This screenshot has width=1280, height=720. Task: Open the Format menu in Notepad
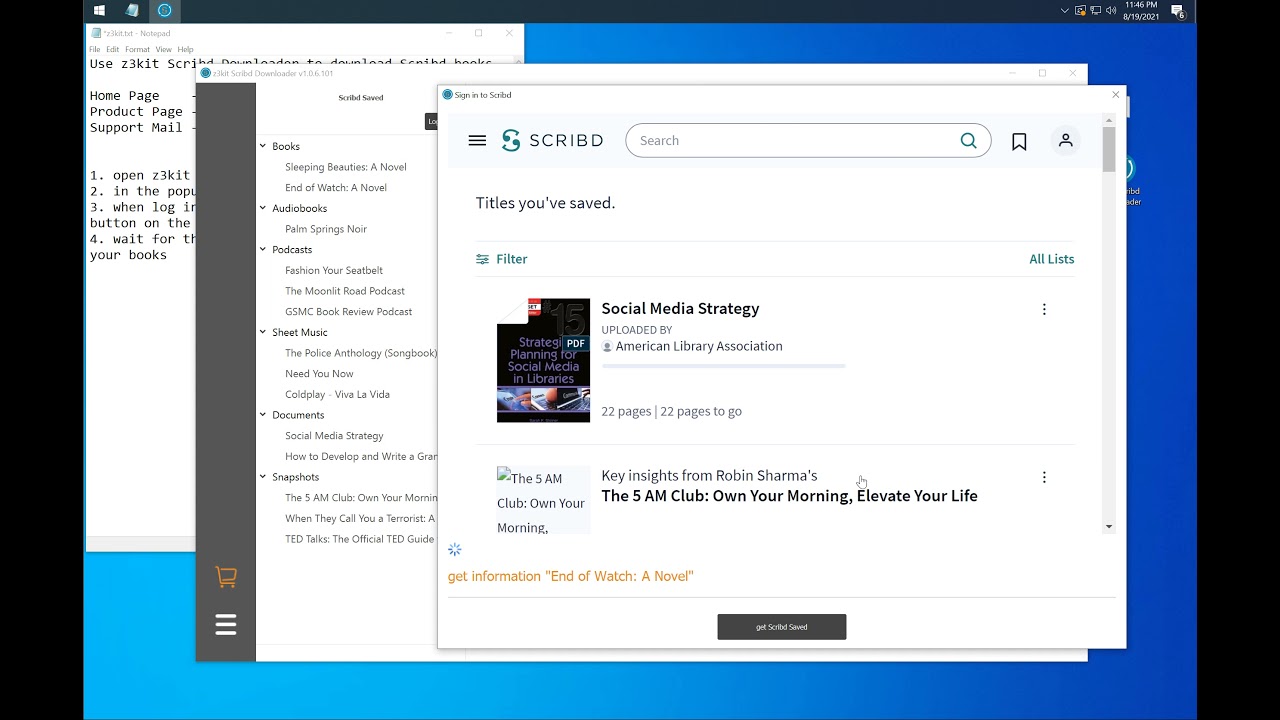(x=138, y=49)
